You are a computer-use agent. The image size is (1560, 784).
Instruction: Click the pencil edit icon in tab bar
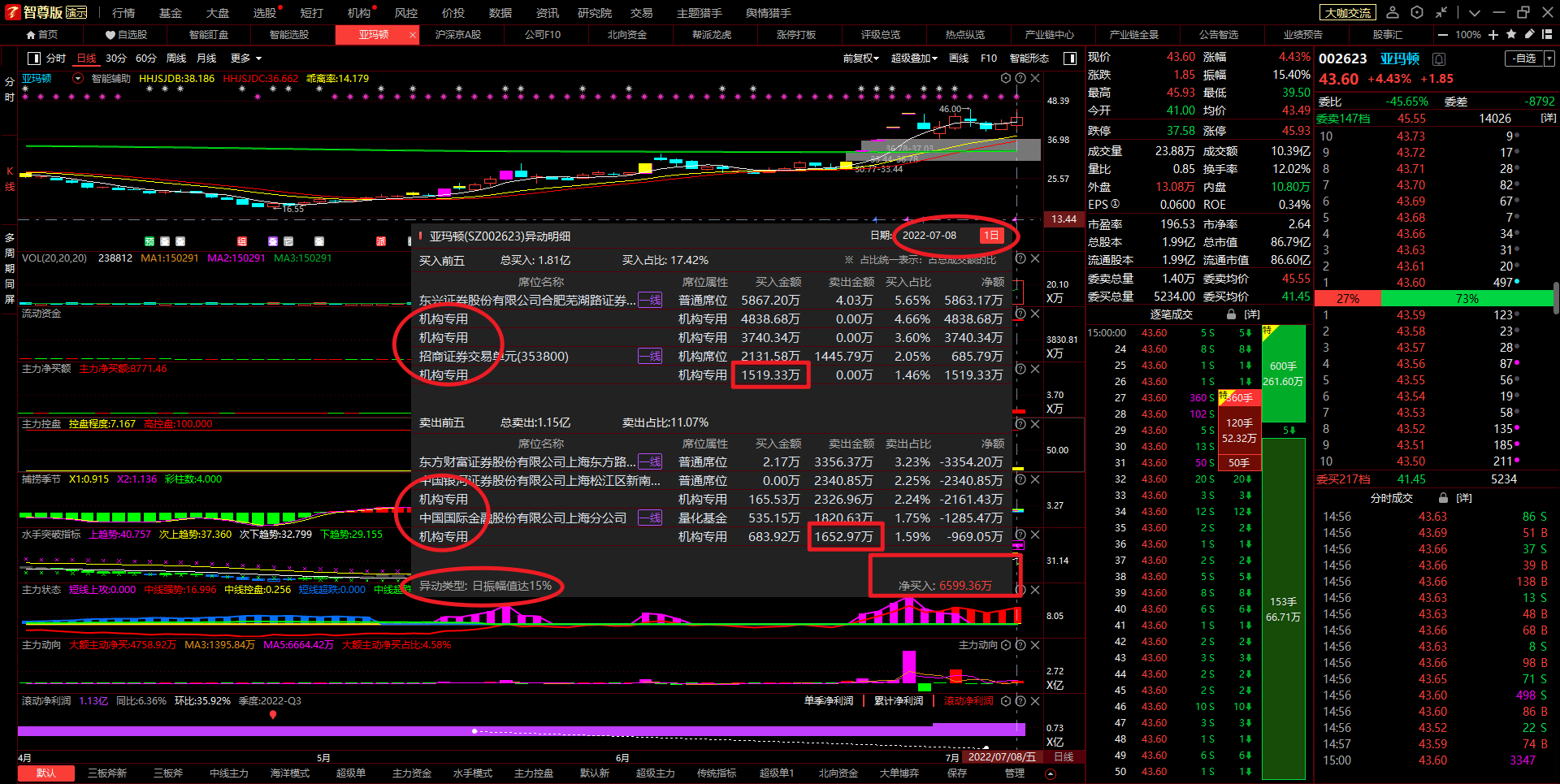click(1529, 34)
